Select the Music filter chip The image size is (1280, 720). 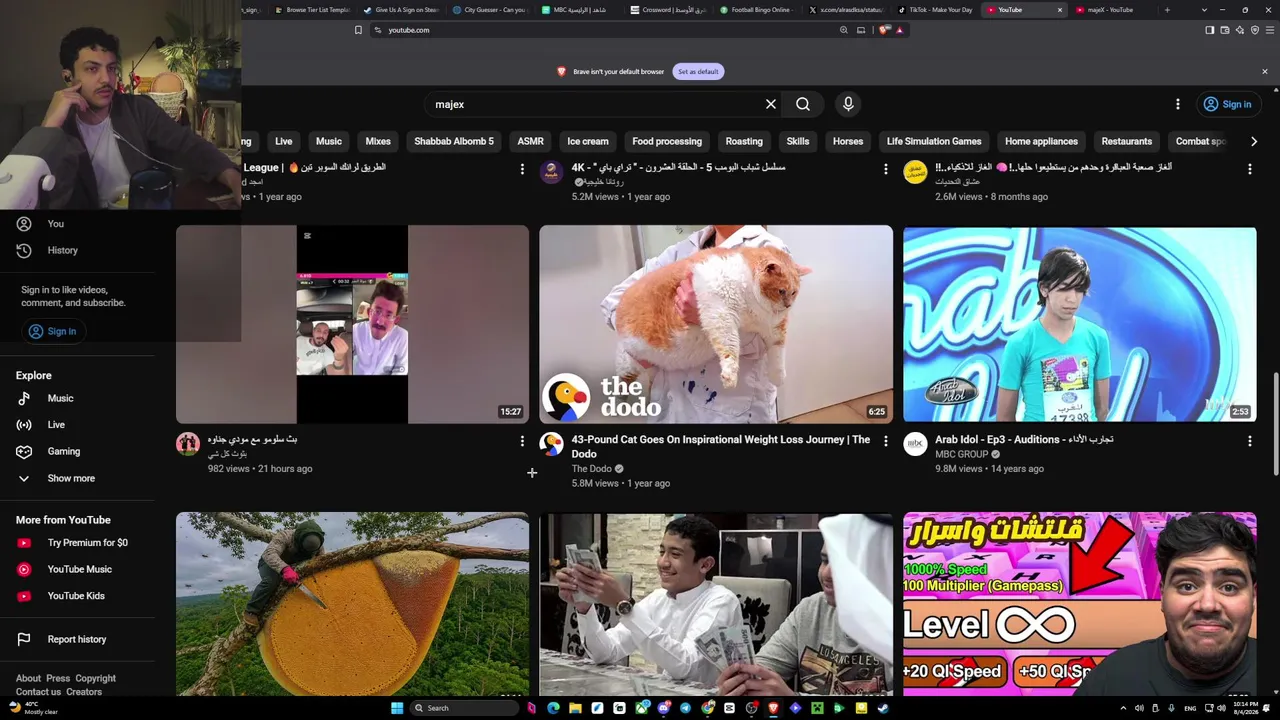tap(329, 141)
